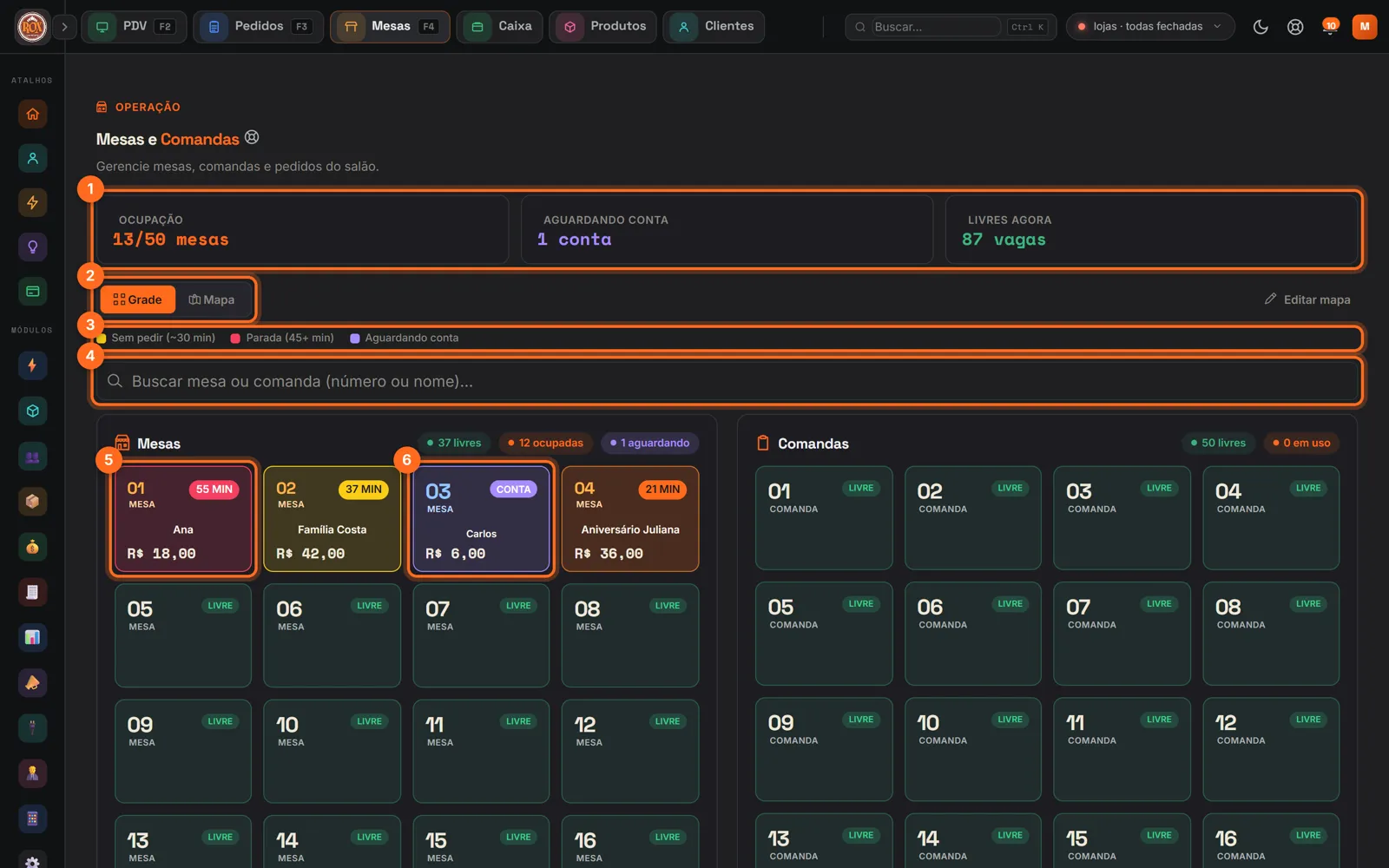Open the bar chart module icon
Viewport: 1389px width, 868px height.
pyautogui.click(x=32, y=637)
